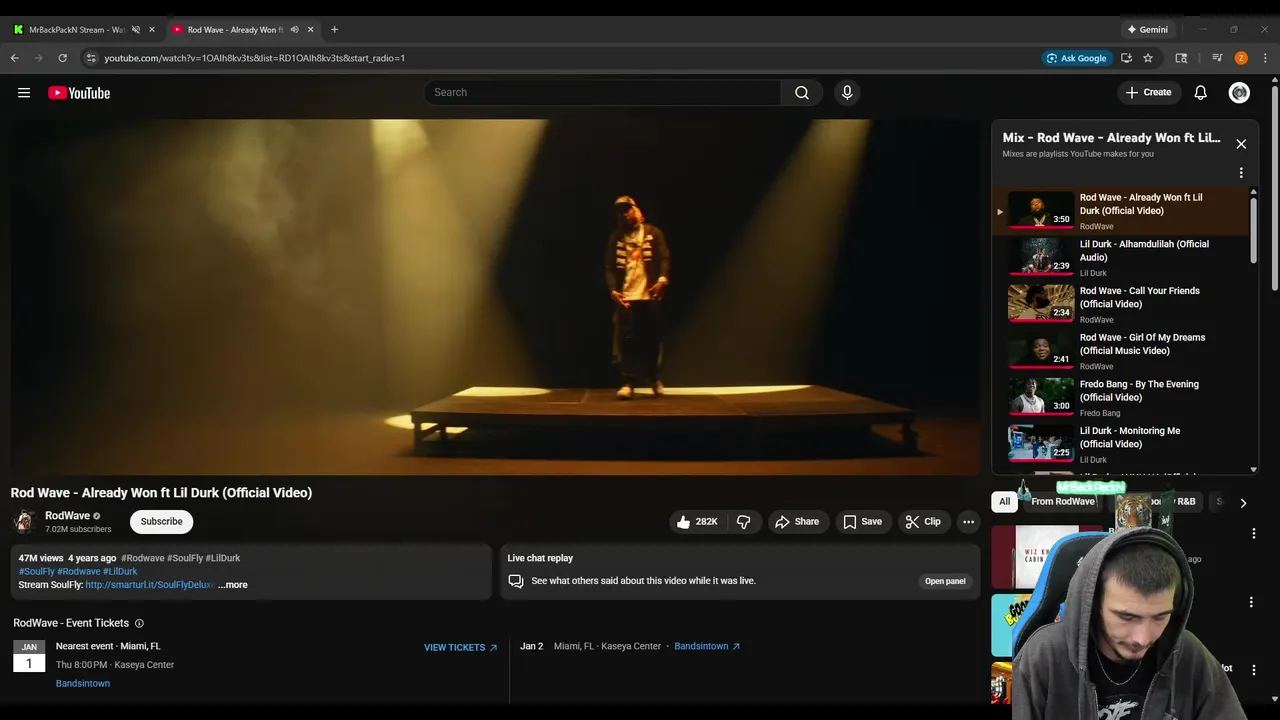Open Chrome side search panel icon

tap(1181, 58)
